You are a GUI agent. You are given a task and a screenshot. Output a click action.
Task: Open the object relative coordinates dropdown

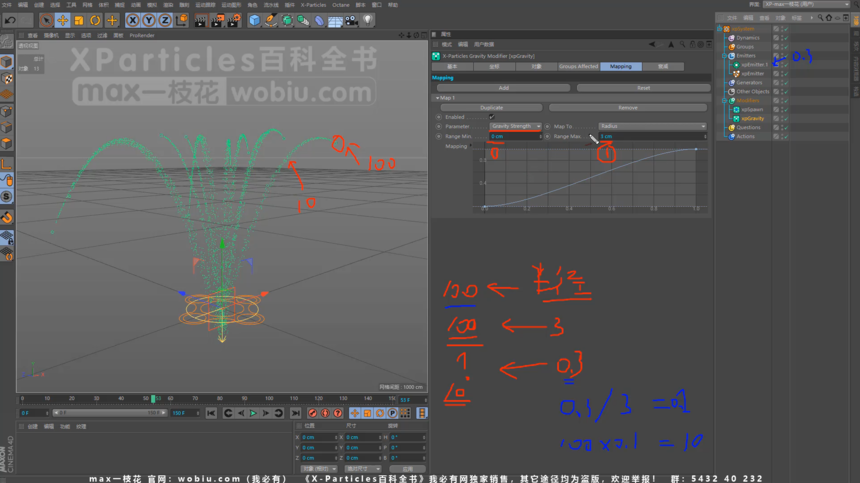[319, 469]
